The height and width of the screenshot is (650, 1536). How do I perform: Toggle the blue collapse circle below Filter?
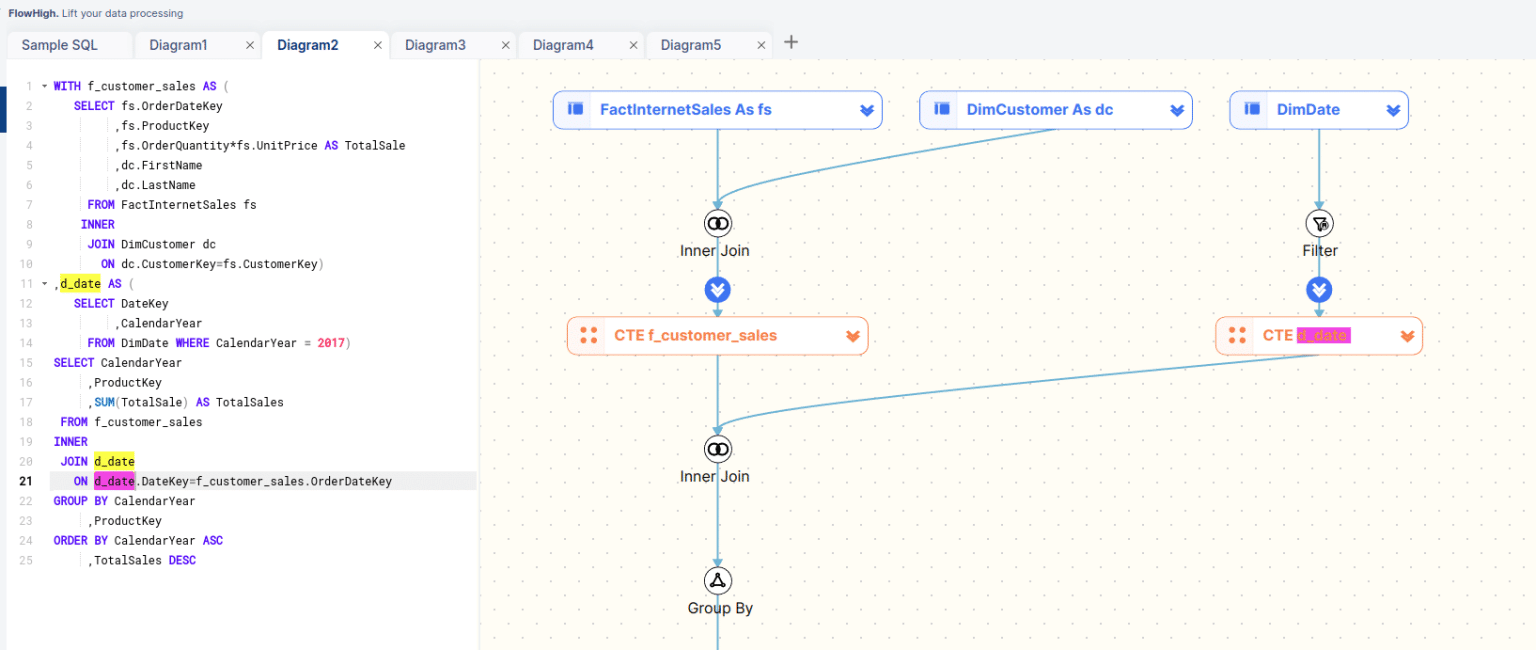tap(1319, 290)
